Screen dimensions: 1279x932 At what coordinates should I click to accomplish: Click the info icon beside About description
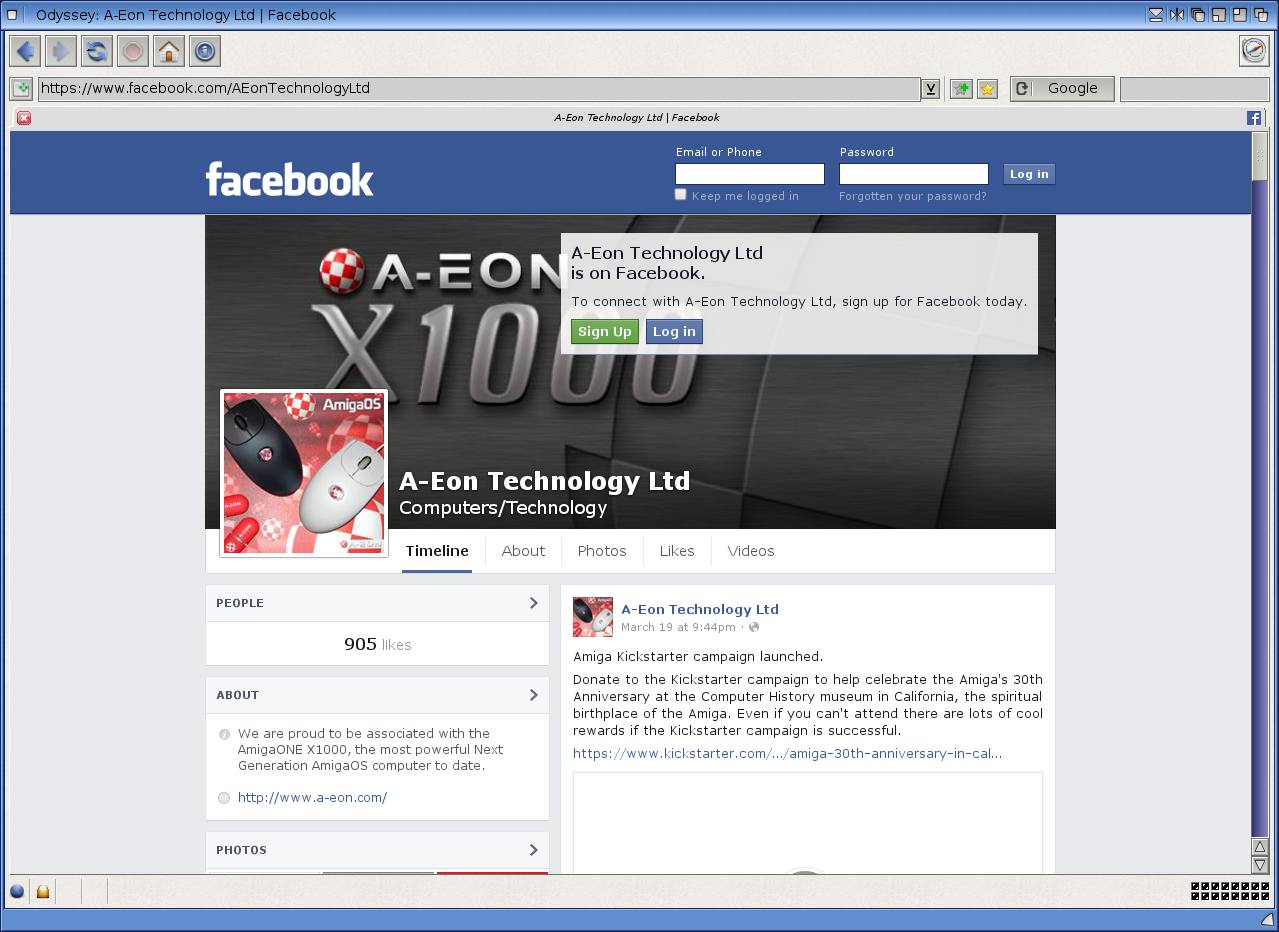pyautogui.click(x=224, y=734)
